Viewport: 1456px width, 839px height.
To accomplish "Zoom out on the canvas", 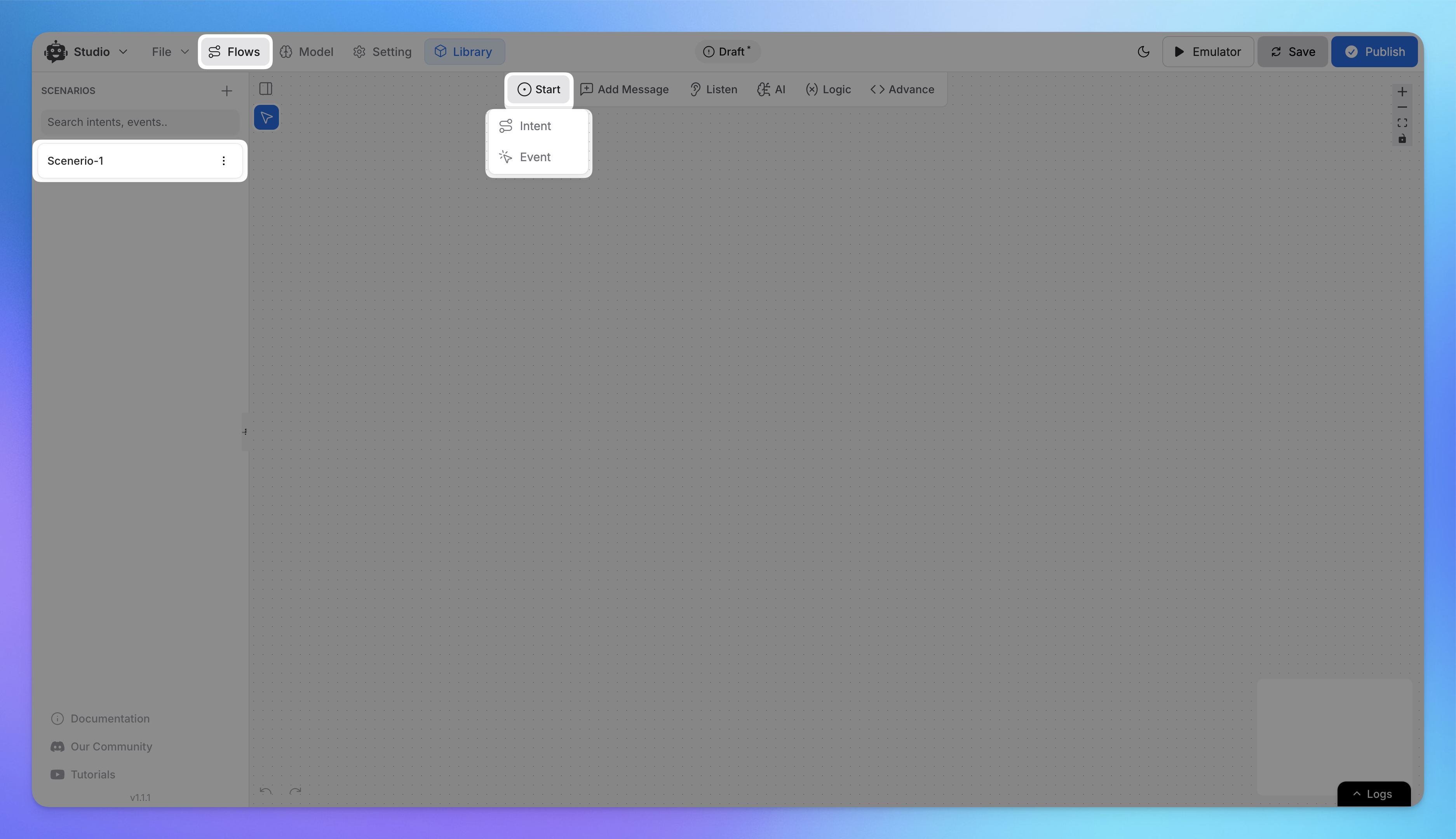I will click(x=1402, y=107).
